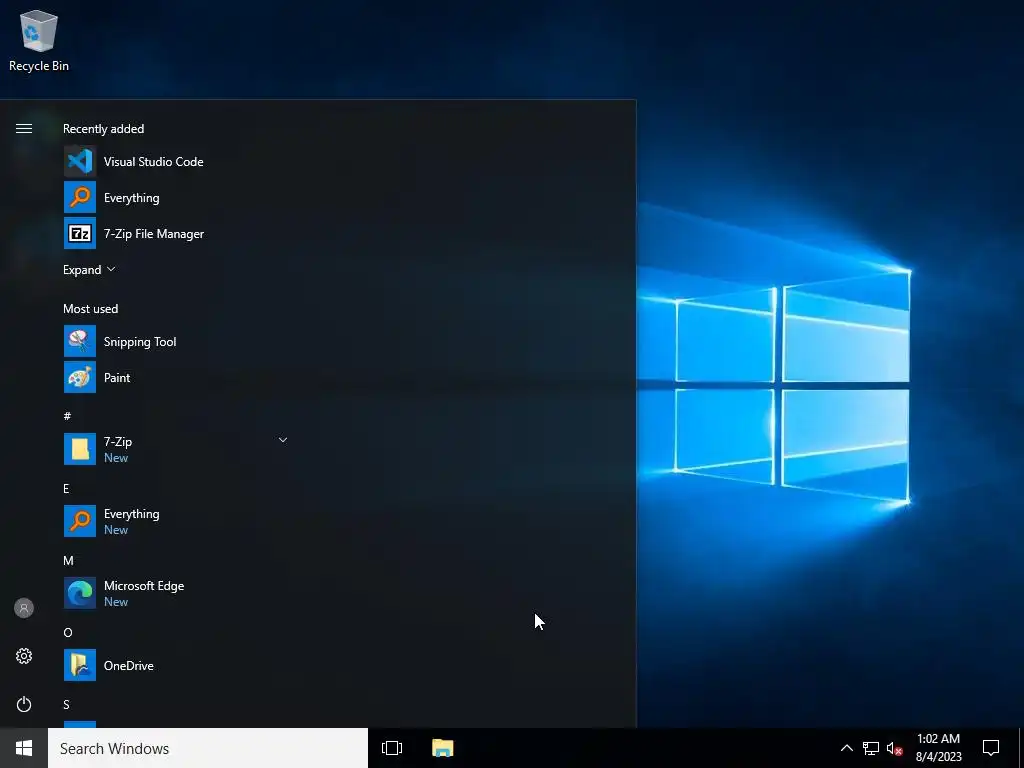
Task: Show hidden tray icons chevron
Action: tap(846, 748)
